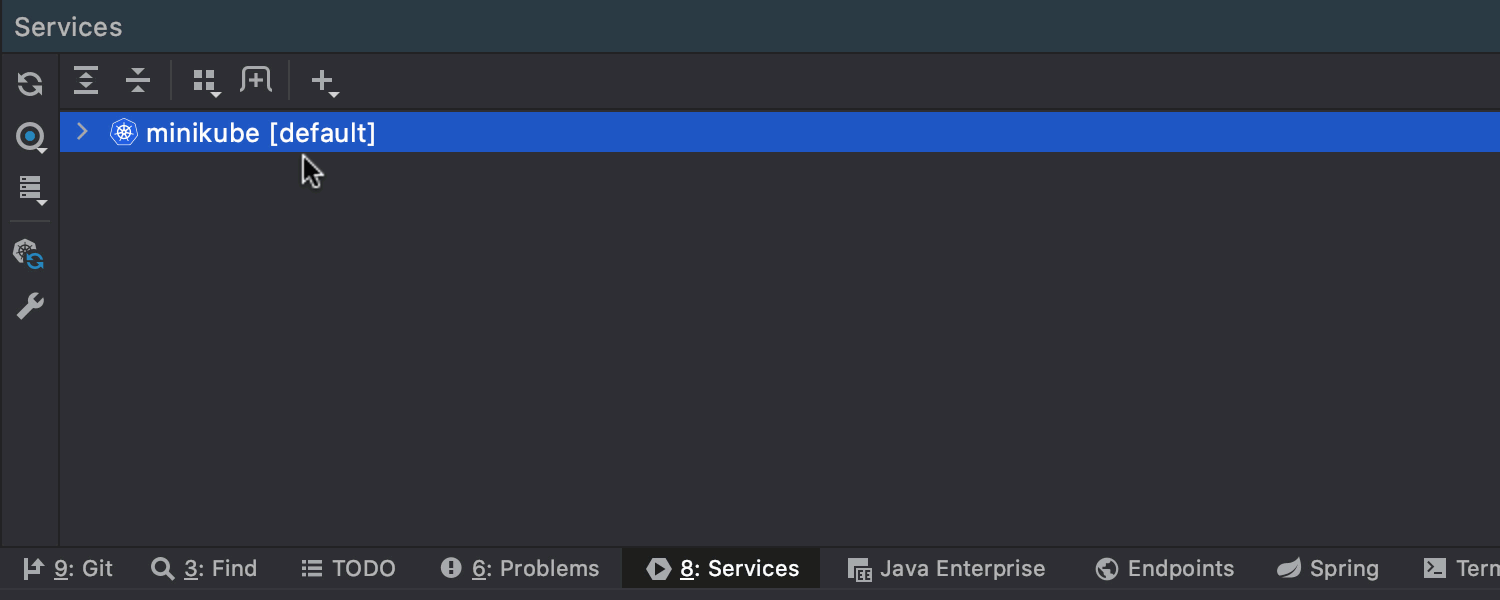Open the server view options dropdown
This screenshot has height=600, width=1500.
coord(31,189)
